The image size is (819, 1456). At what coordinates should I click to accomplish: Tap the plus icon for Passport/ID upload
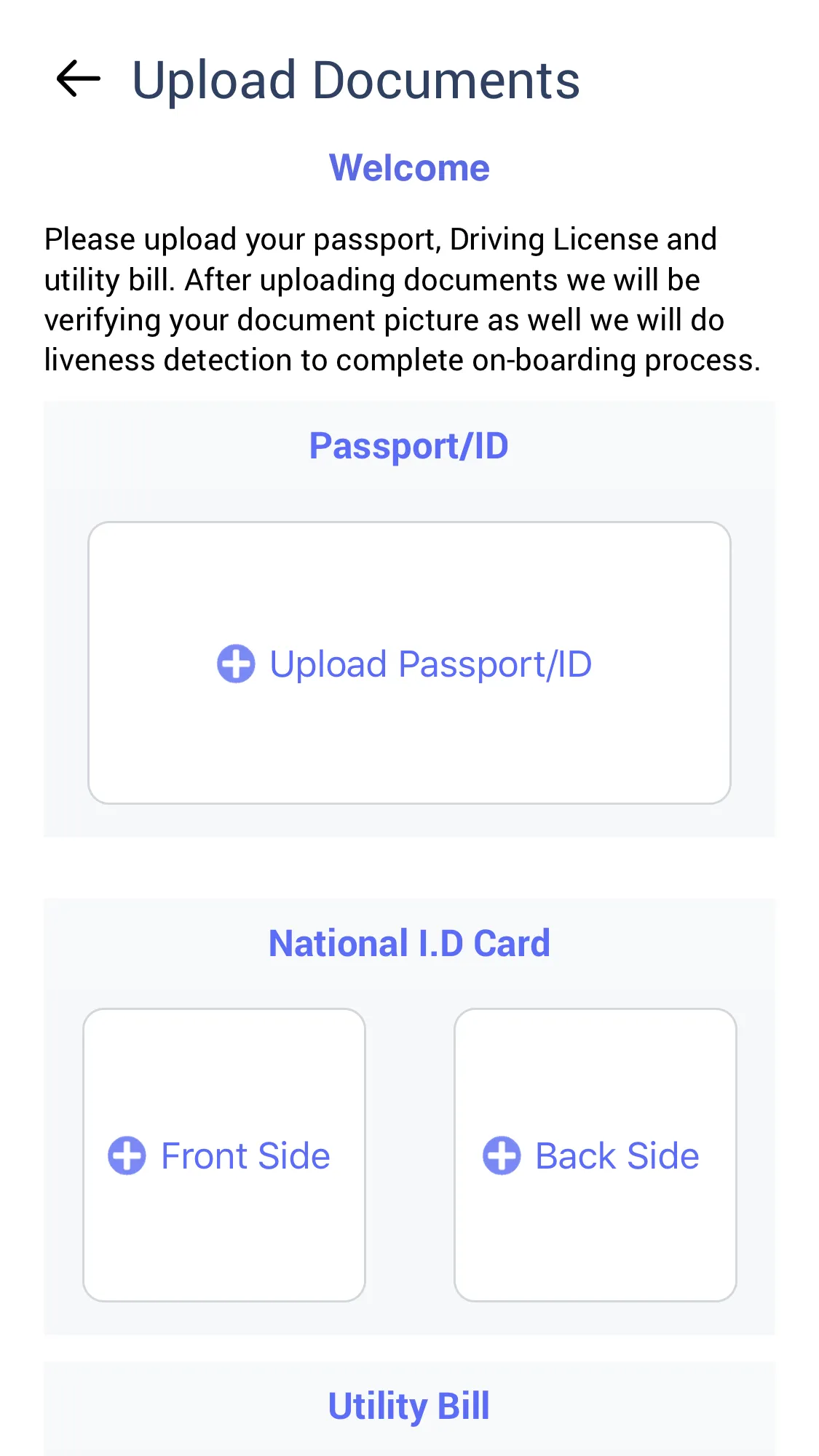236,664
